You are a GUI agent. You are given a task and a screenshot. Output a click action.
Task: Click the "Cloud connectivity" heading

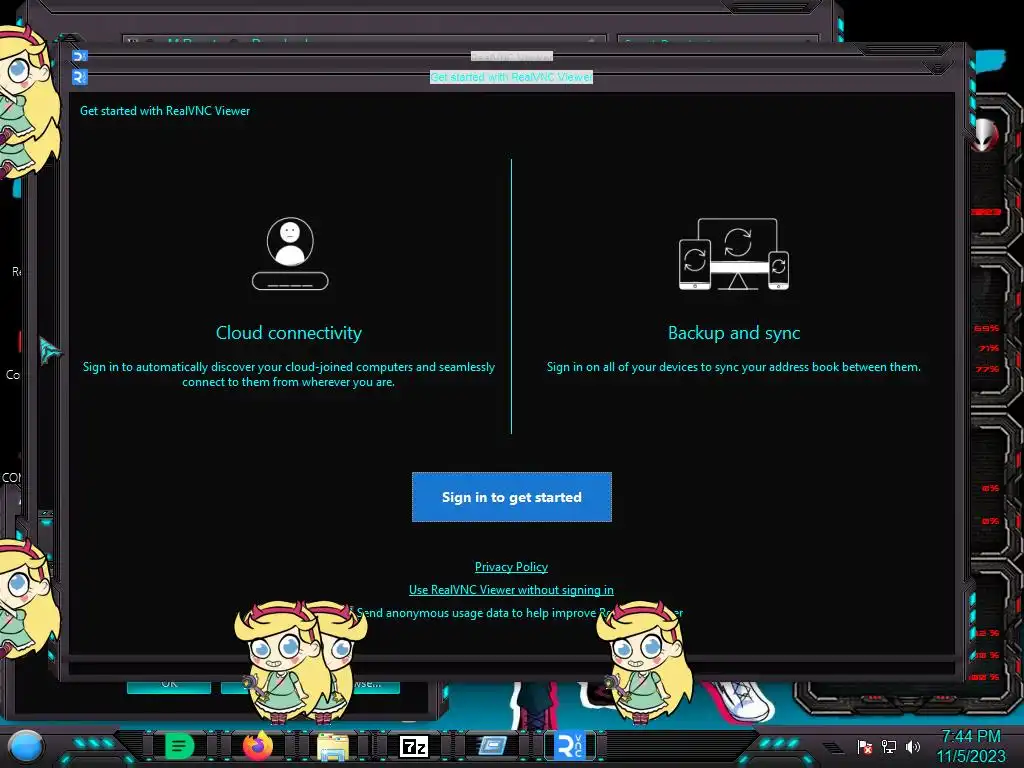pyautogui.click(x=289, y=333)
